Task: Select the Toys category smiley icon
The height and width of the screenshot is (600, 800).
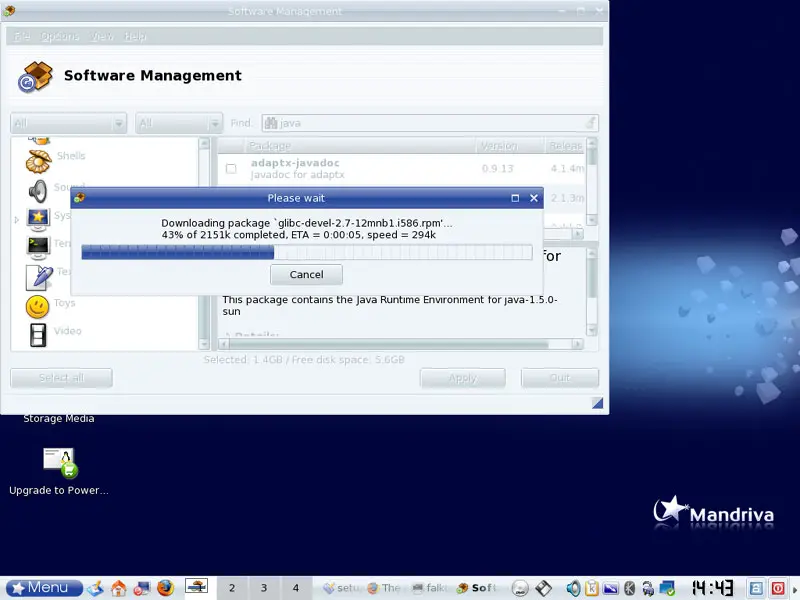Action: click(37, 307)
